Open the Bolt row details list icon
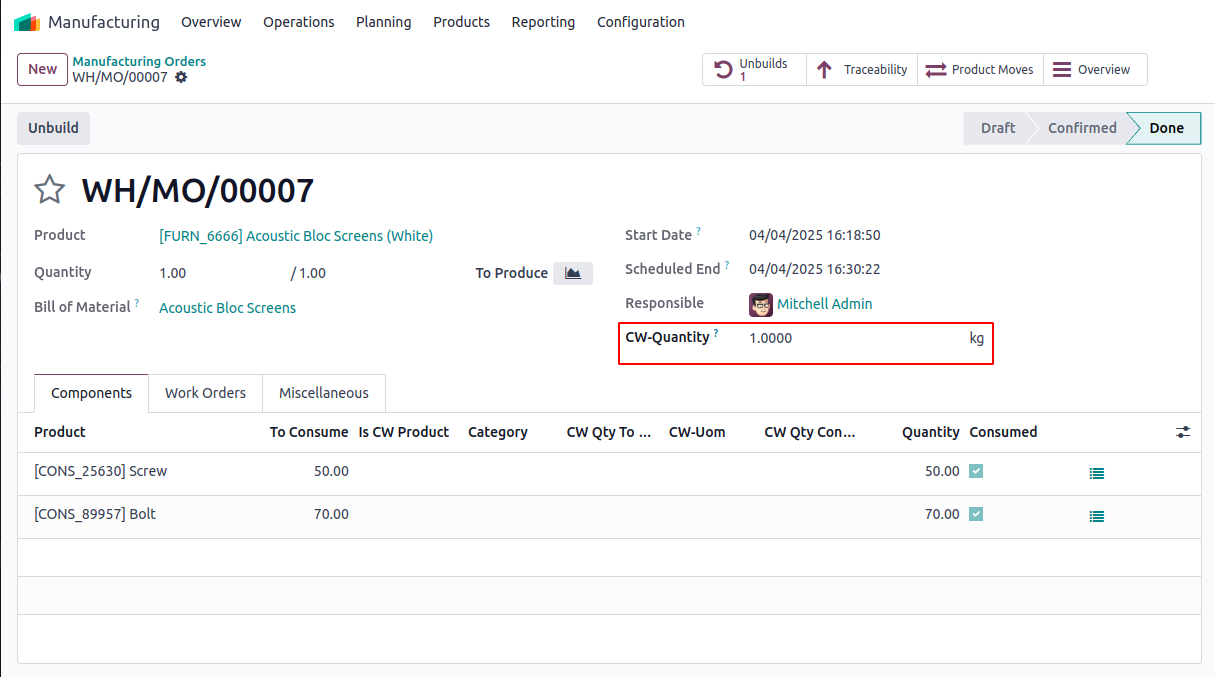1215x677 pixels. click(x=1097, y=516)
